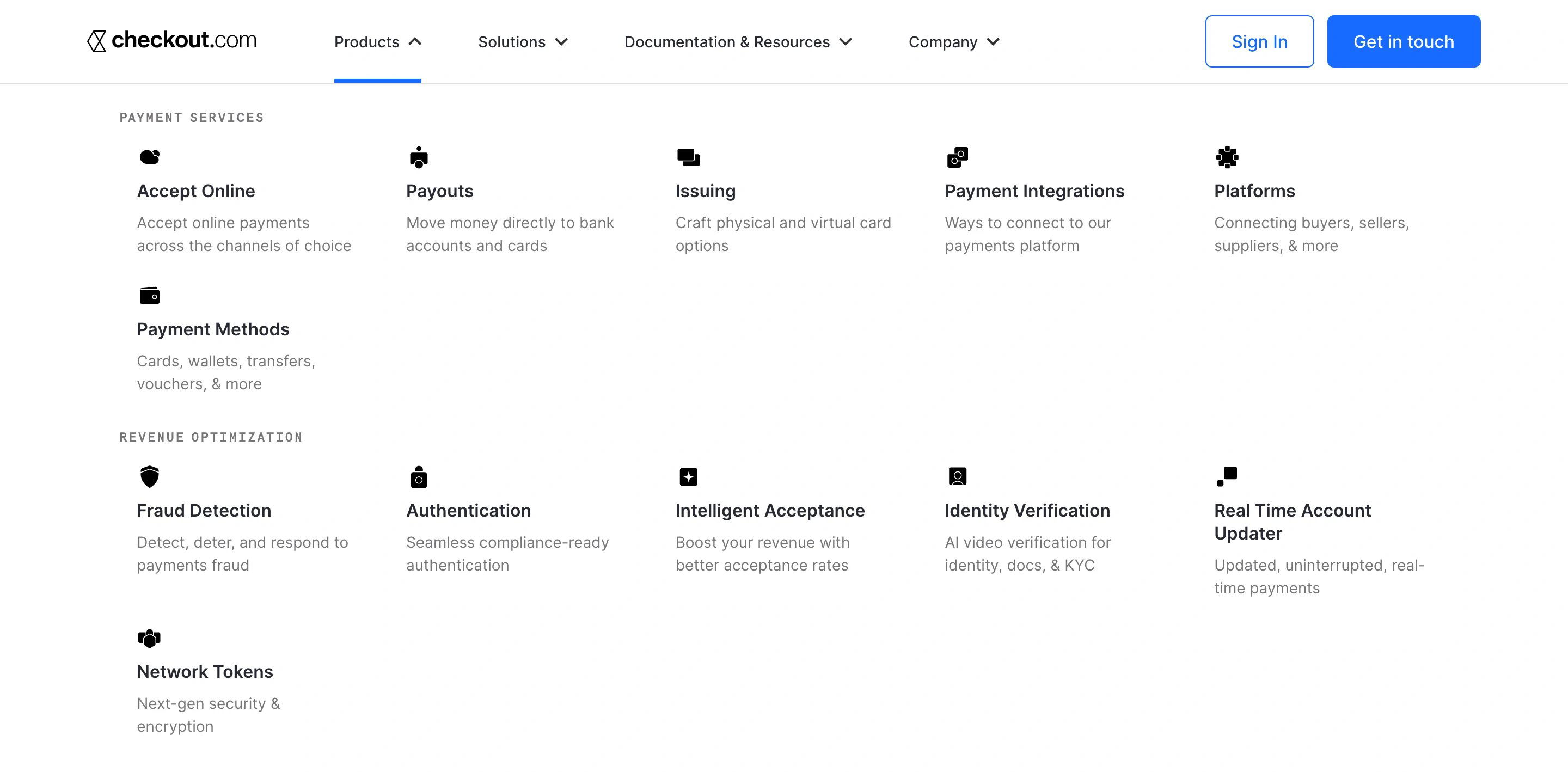Click the Fraud Detection shield icon
The height and width of the screenshot is (772, 1568).
click(150, 477)
